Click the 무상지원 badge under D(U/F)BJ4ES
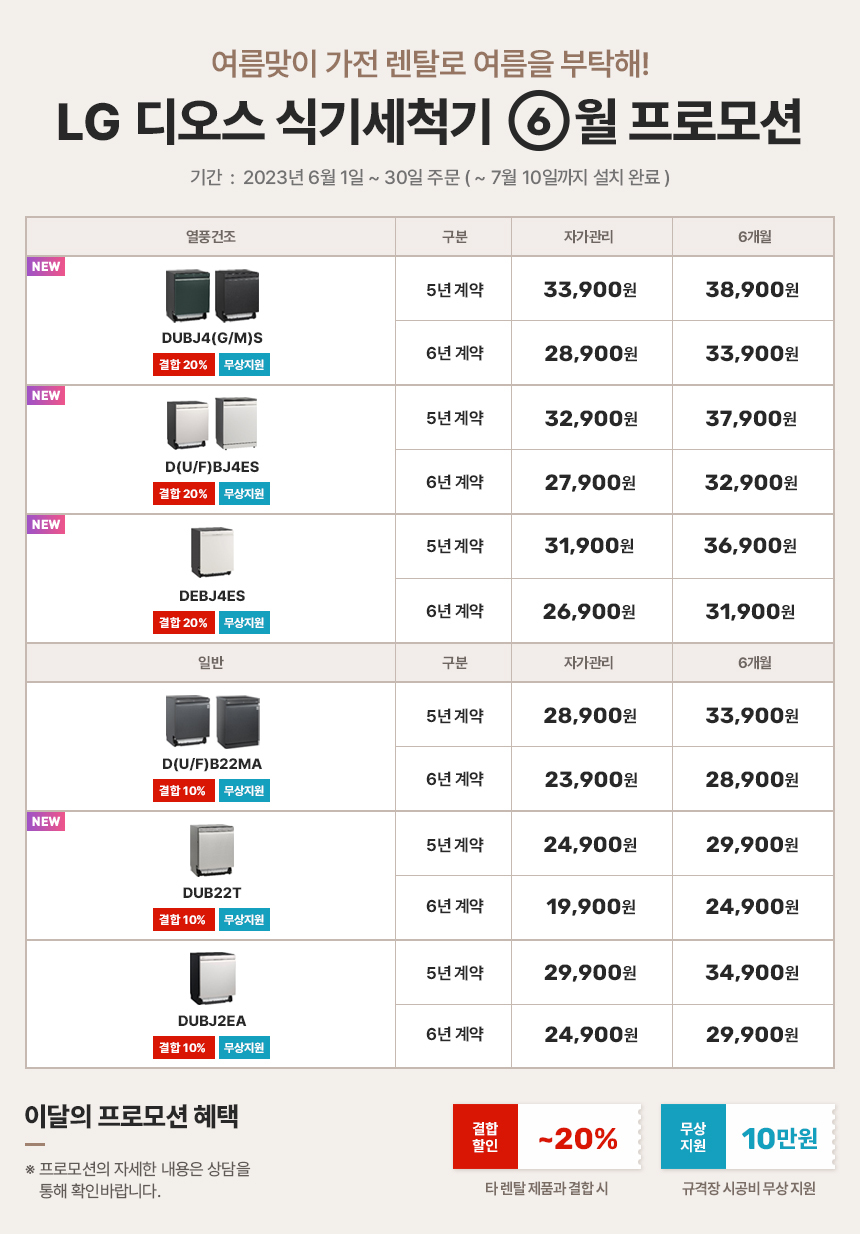Image resolution: width=860 pixels, height=1234 pixels. [x=244, y=493]
